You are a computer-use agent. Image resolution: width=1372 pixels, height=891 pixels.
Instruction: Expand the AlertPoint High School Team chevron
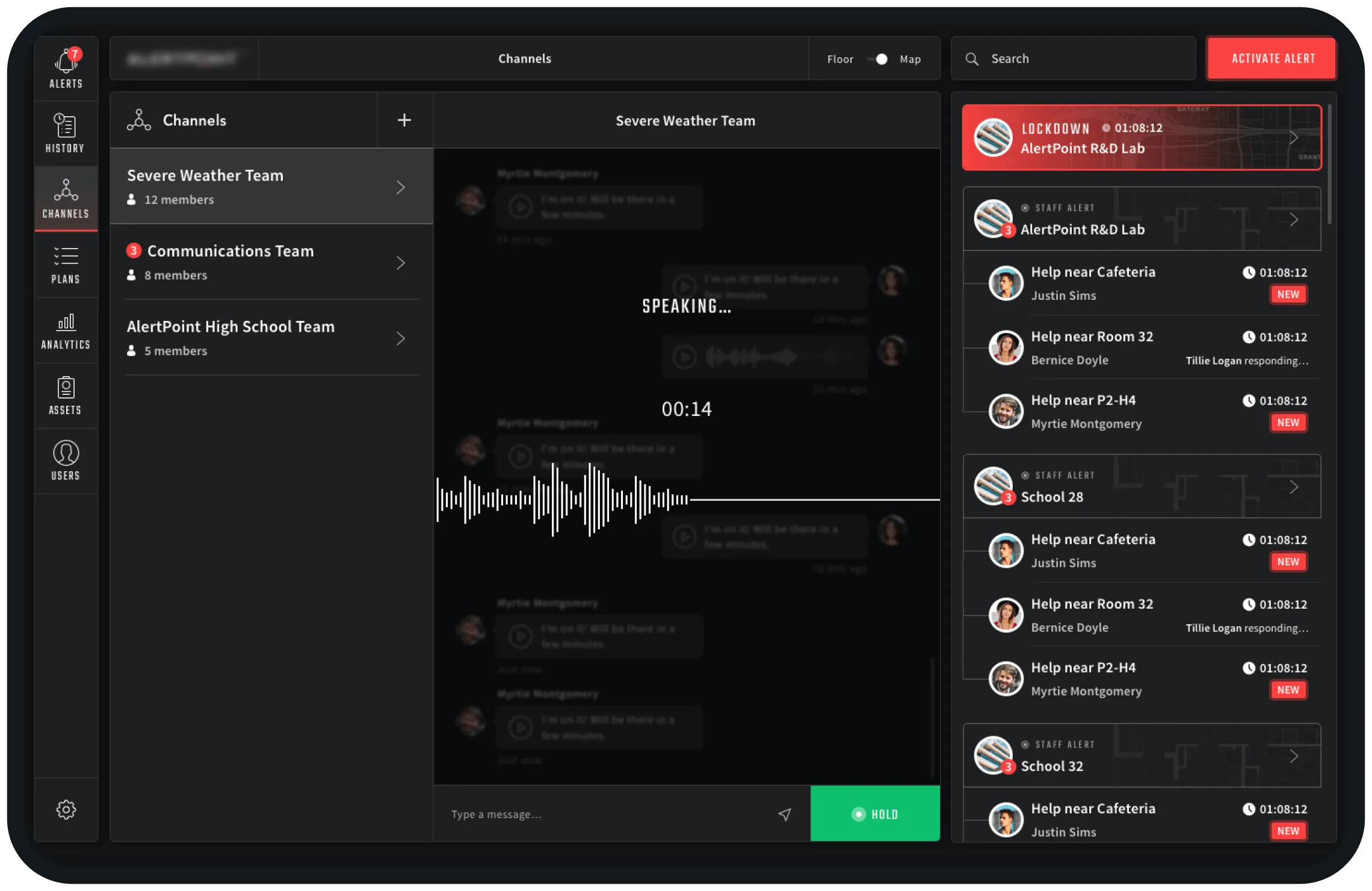tap(401, 338)
